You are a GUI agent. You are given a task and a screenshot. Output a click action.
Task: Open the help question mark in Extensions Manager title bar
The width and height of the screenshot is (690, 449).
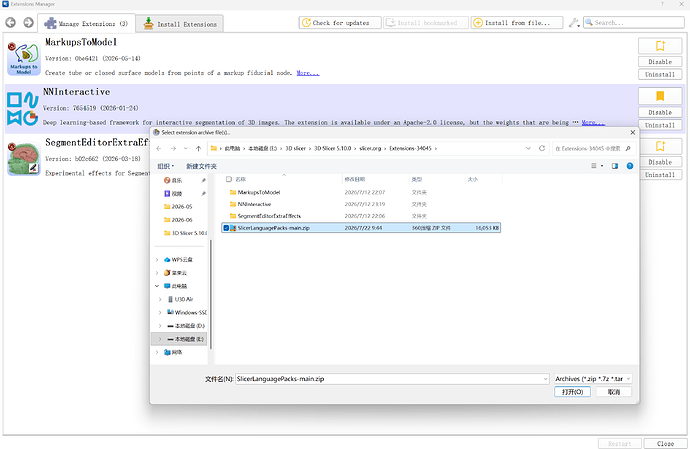click(x=662, y=4)
